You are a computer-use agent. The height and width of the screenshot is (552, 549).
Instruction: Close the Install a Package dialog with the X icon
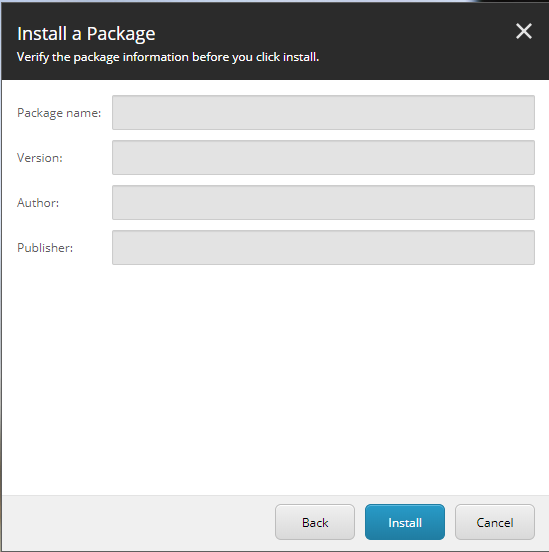pyautogui.click(x=524, y=31)
